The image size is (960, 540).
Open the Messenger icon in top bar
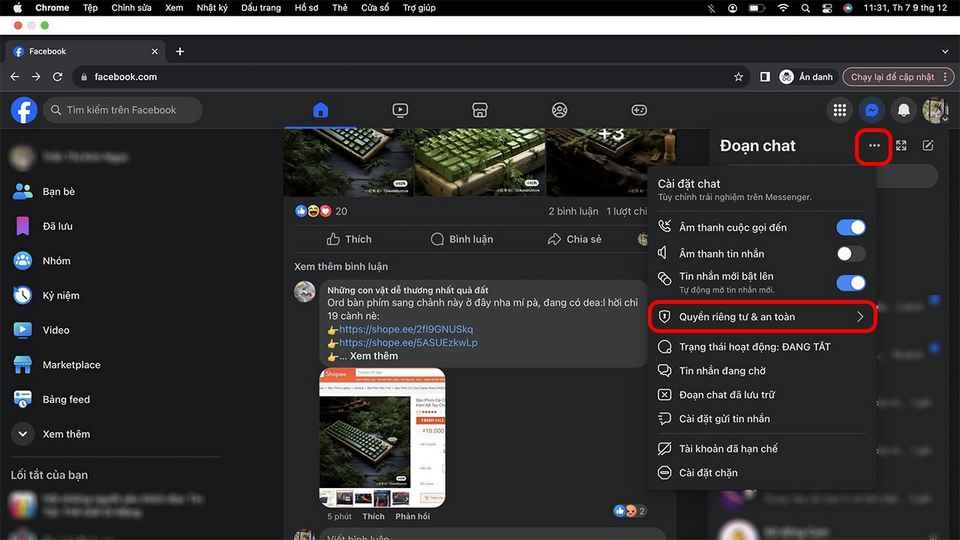coord(872,110)
